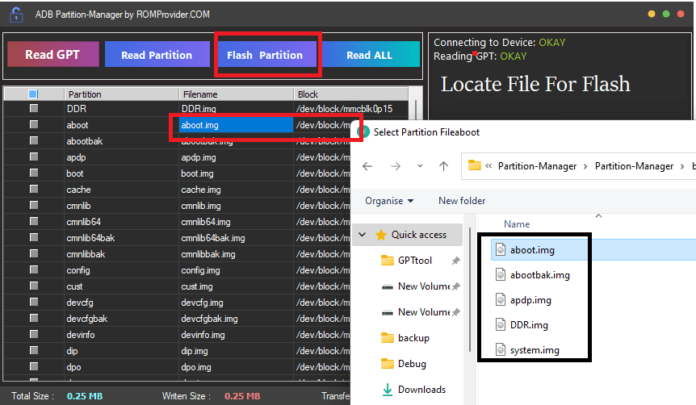Open recent locations dropdown chevron
The height and width of the screenshot is (405, 696).
(x=420, y=166)
